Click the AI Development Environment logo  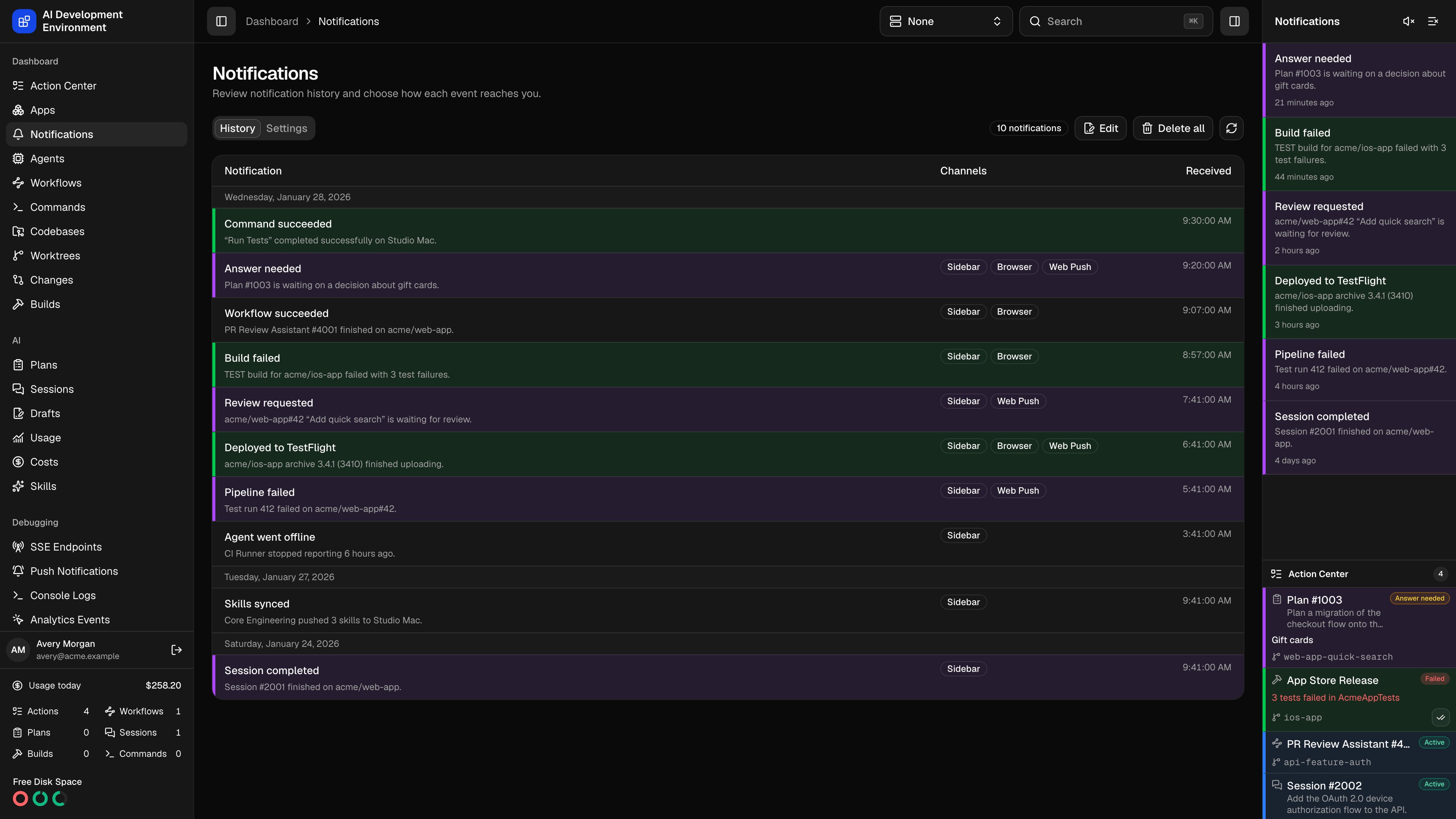pyautogui.click(x=24, y=22)
